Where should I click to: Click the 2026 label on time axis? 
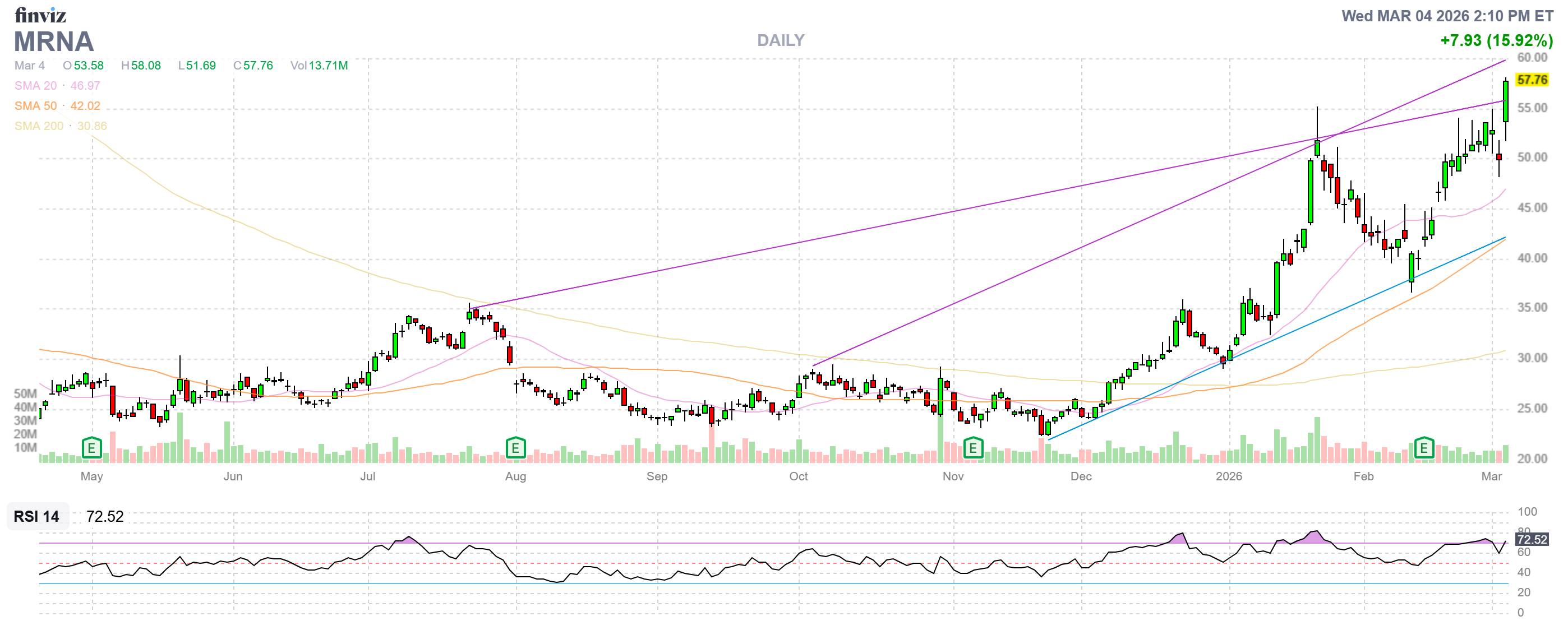1228,476
